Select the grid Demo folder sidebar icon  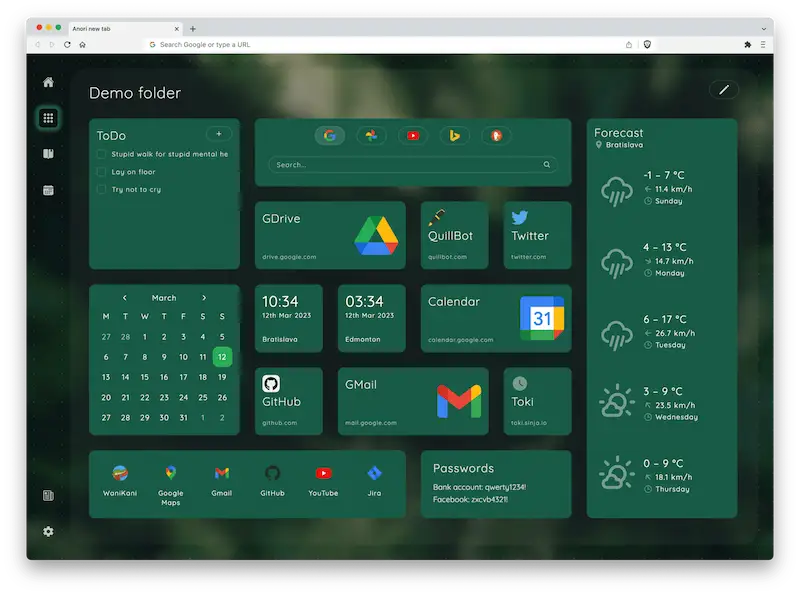[48, 118]
